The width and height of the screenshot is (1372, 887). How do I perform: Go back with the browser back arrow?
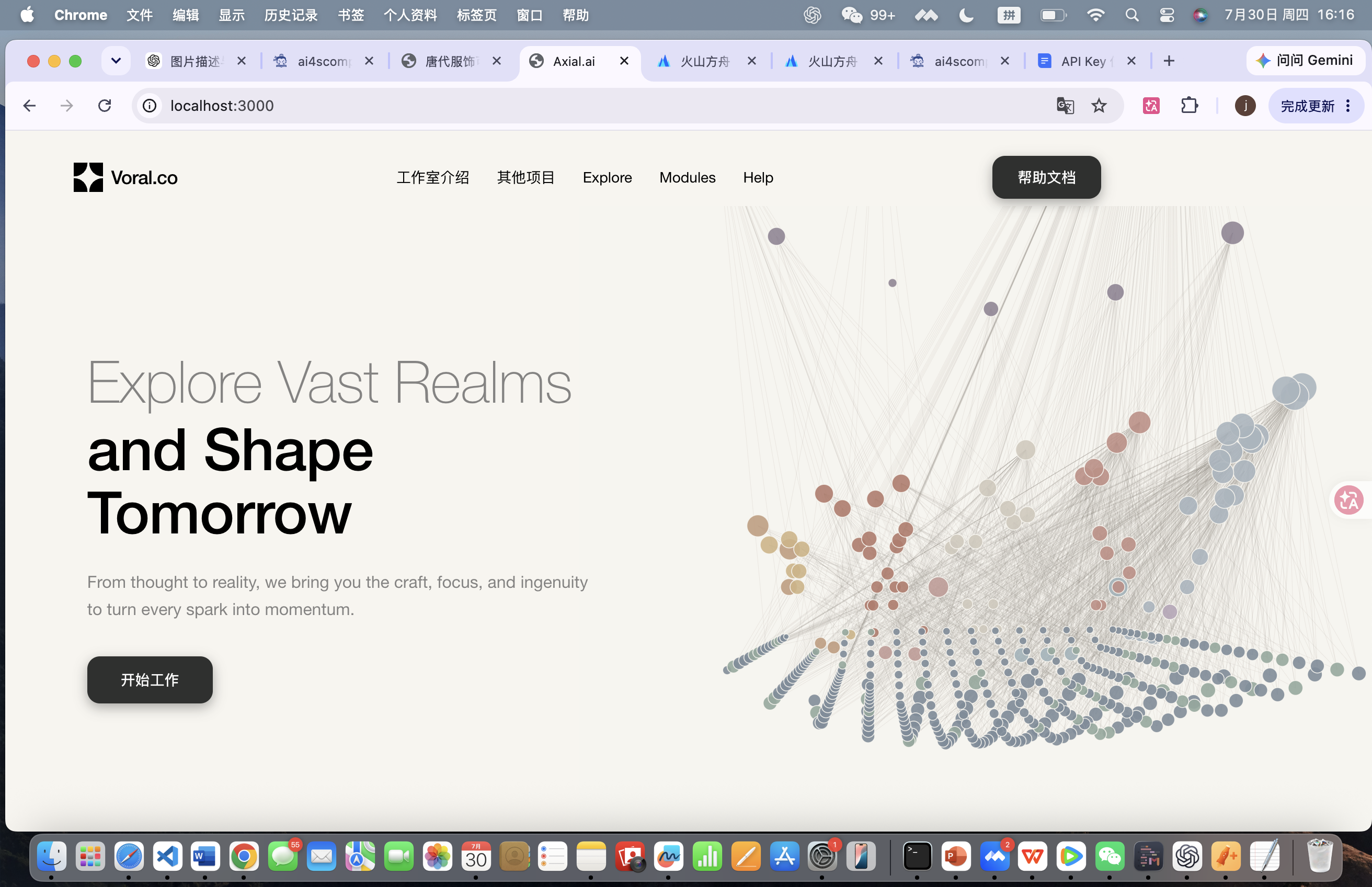(x=29, y=106)
